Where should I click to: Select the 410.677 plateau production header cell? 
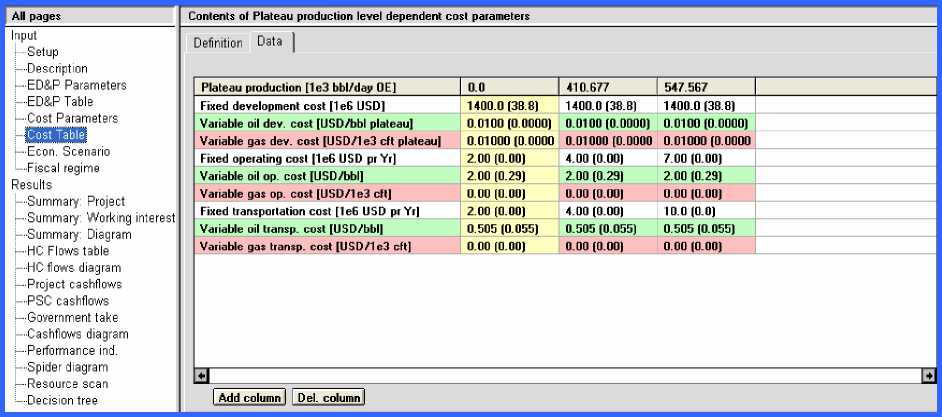click(x=606, y=88)
